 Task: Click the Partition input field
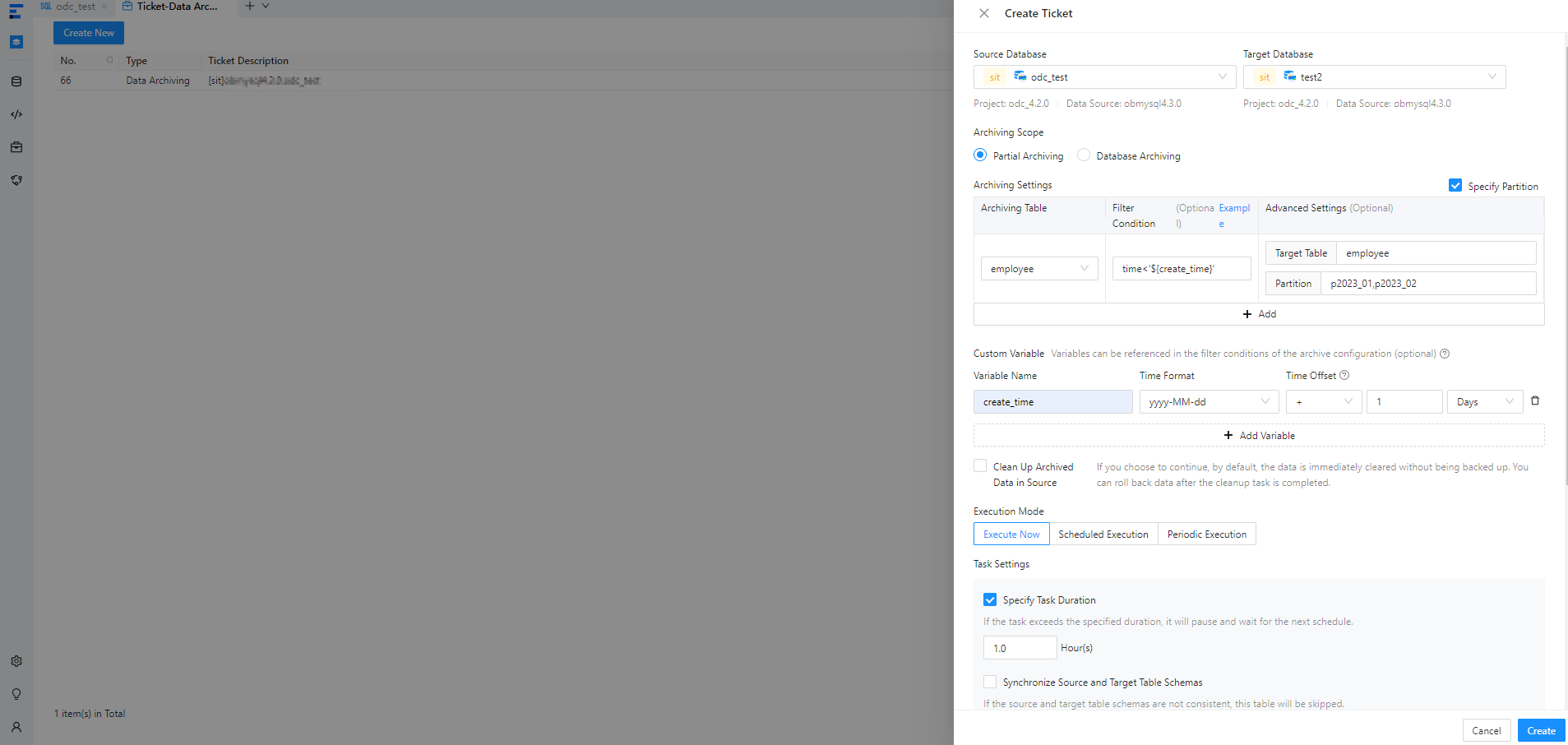coord(1427,284)
